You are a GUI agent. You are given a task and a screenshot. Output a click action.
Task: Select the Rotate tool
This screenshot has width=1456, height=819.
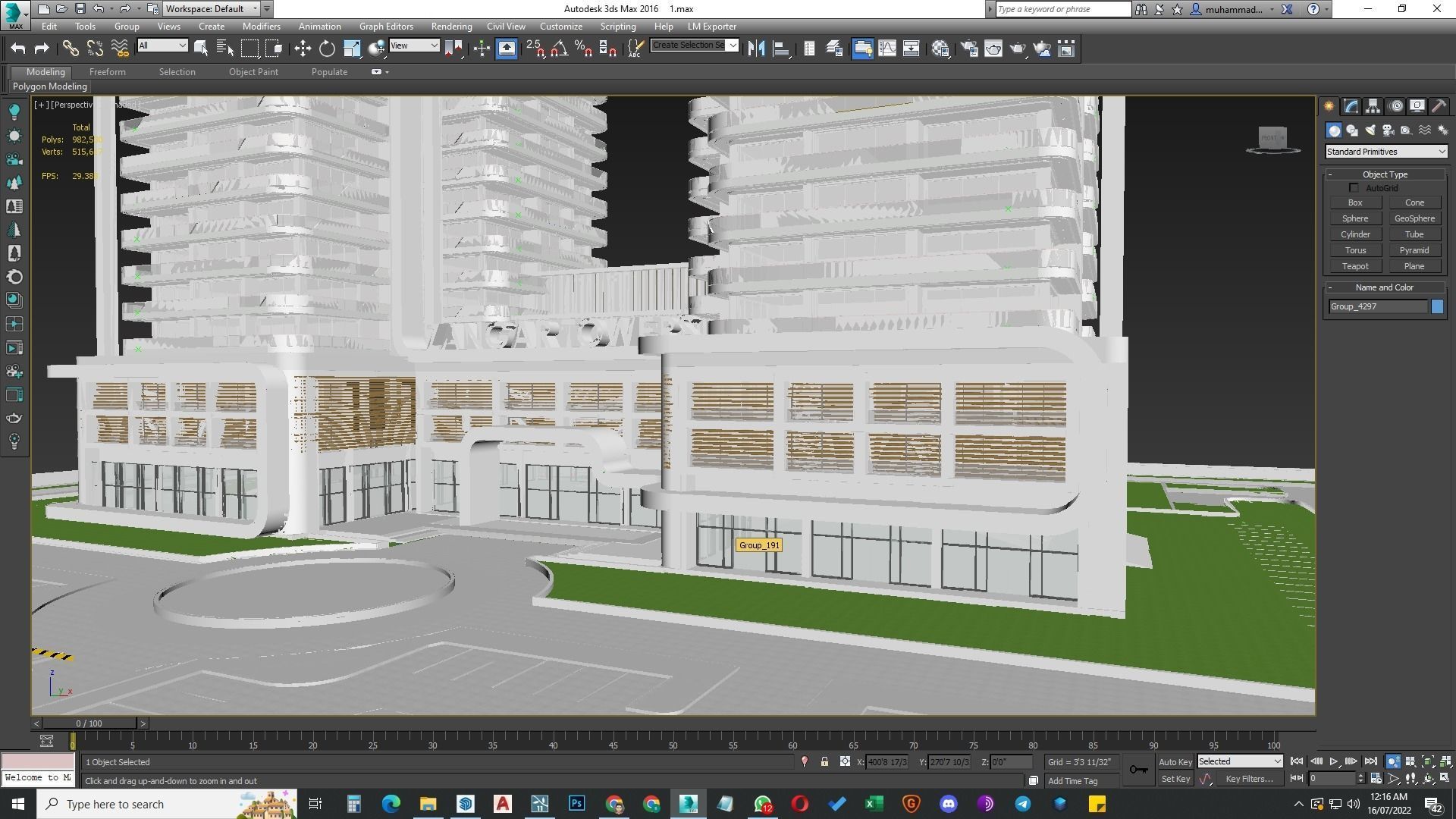pyautogui.click(x=327, y=49)
